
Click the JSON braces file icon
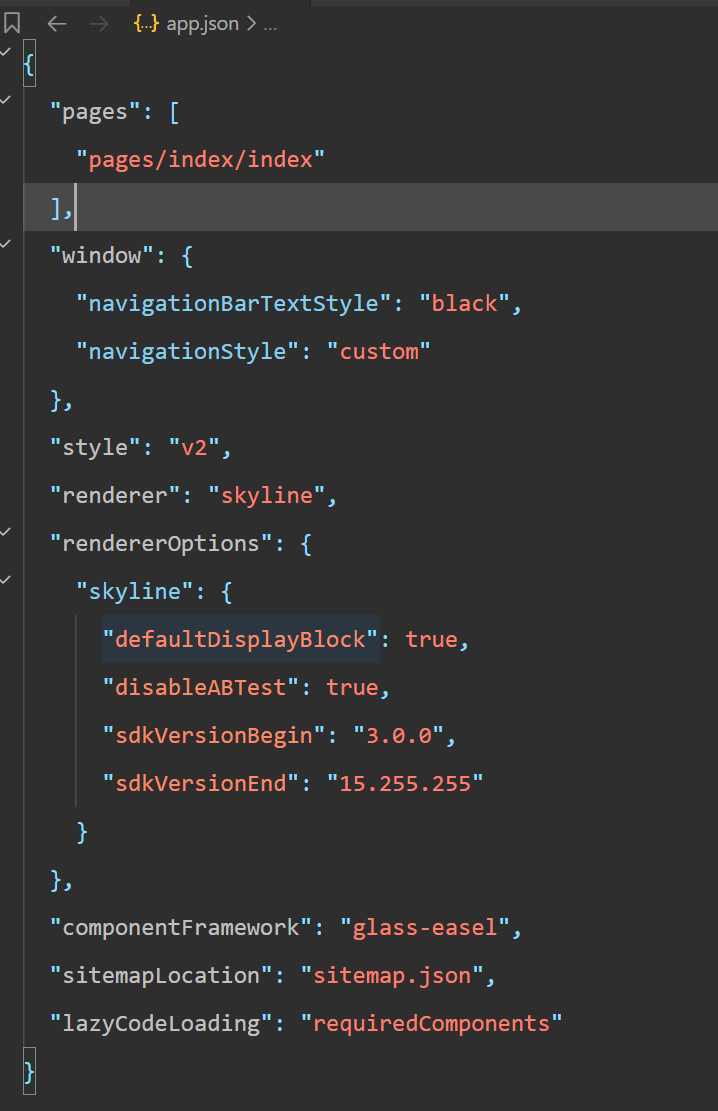(146, 23)
